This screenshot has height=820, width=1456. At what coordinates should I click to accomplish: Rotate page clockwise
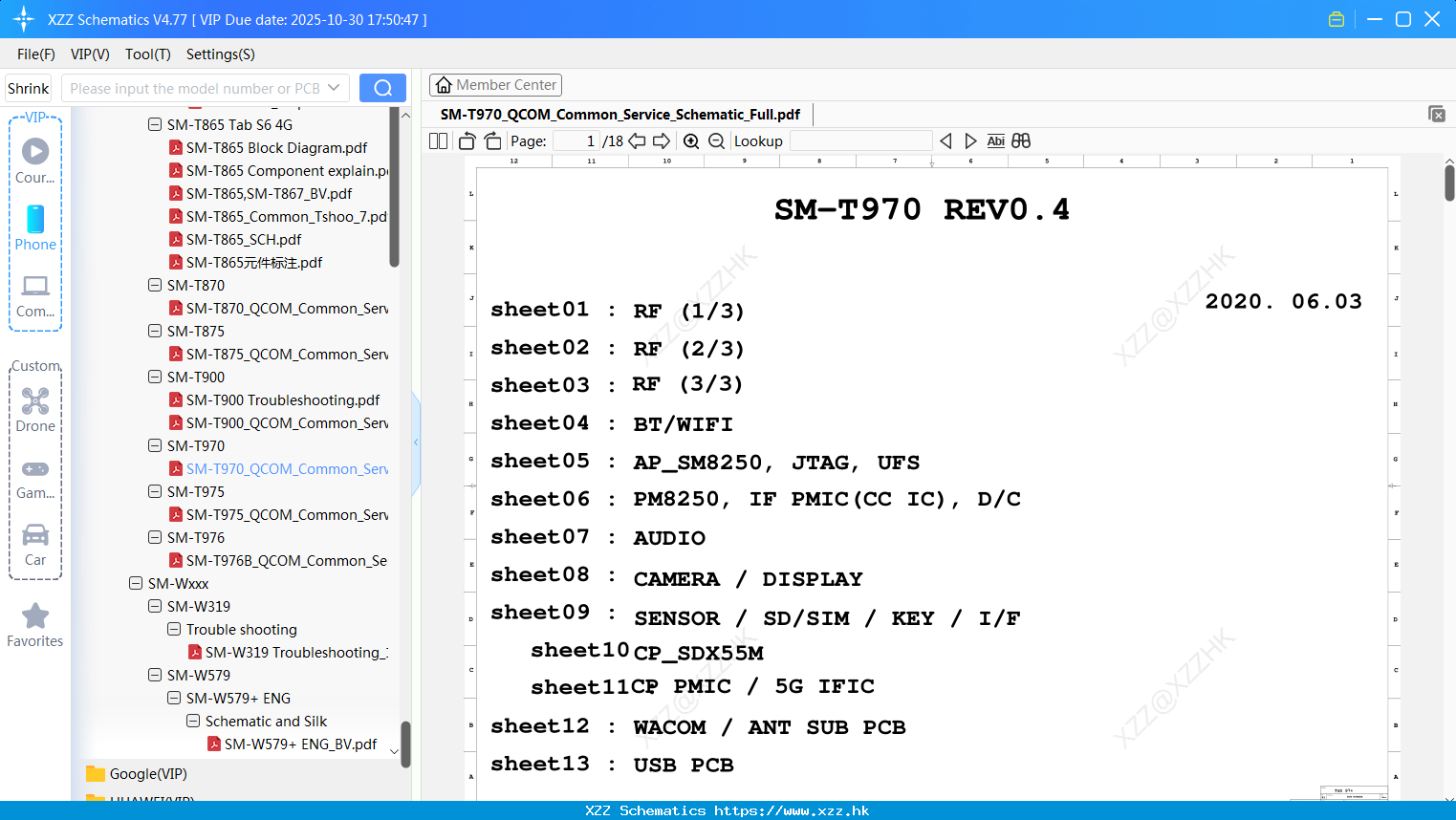tap(492, 141)
